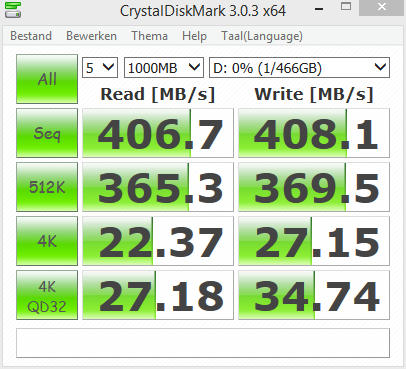Start the Seq benchmark
406x369 pixels.
click(47, 133)
